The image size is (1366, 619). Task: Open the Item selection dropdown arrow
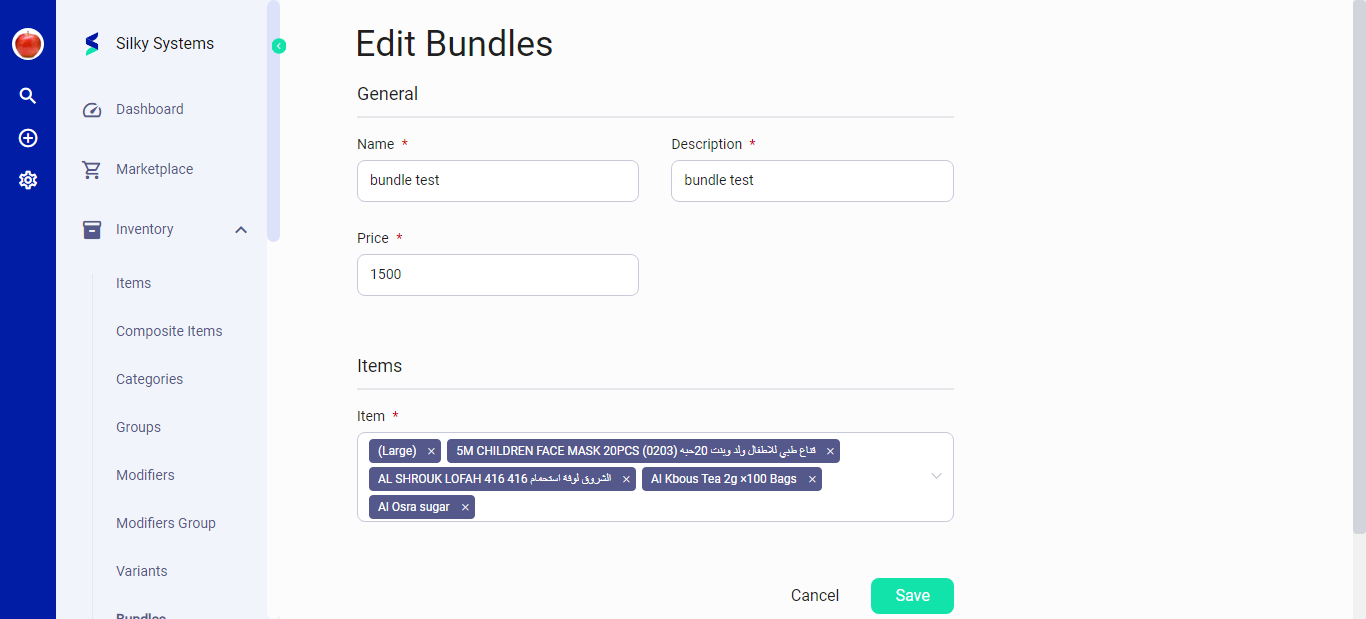pos(936,477)
